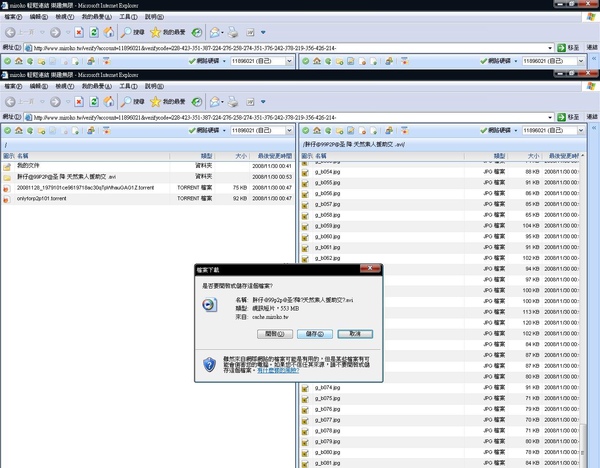Click delete file icon in front window's right pane toolbar

click(362, 131)
